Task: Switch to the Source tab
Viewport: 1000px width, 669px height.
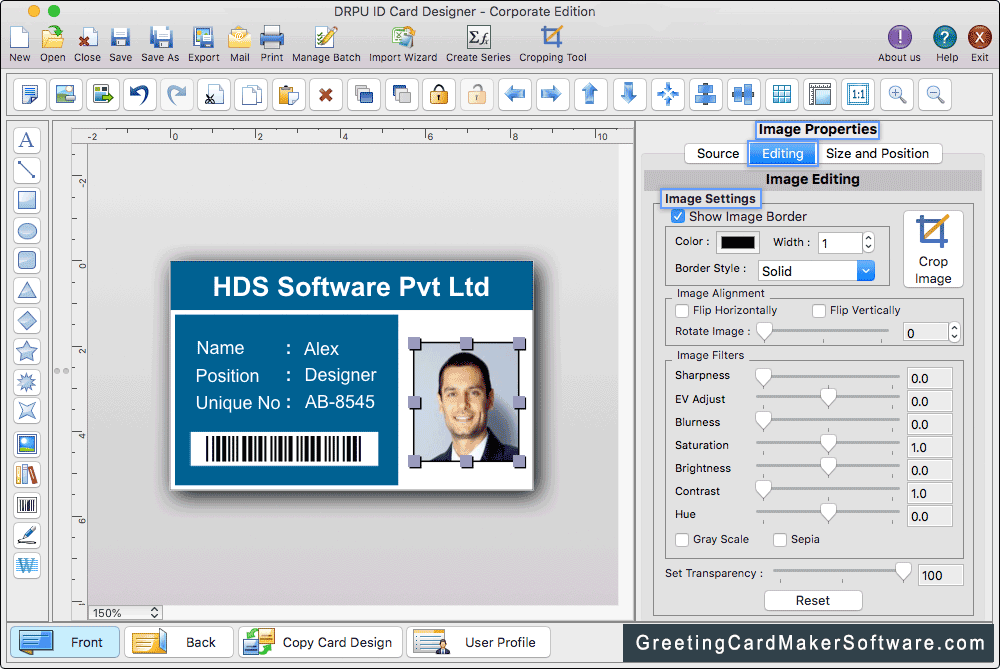Action: 717,154
